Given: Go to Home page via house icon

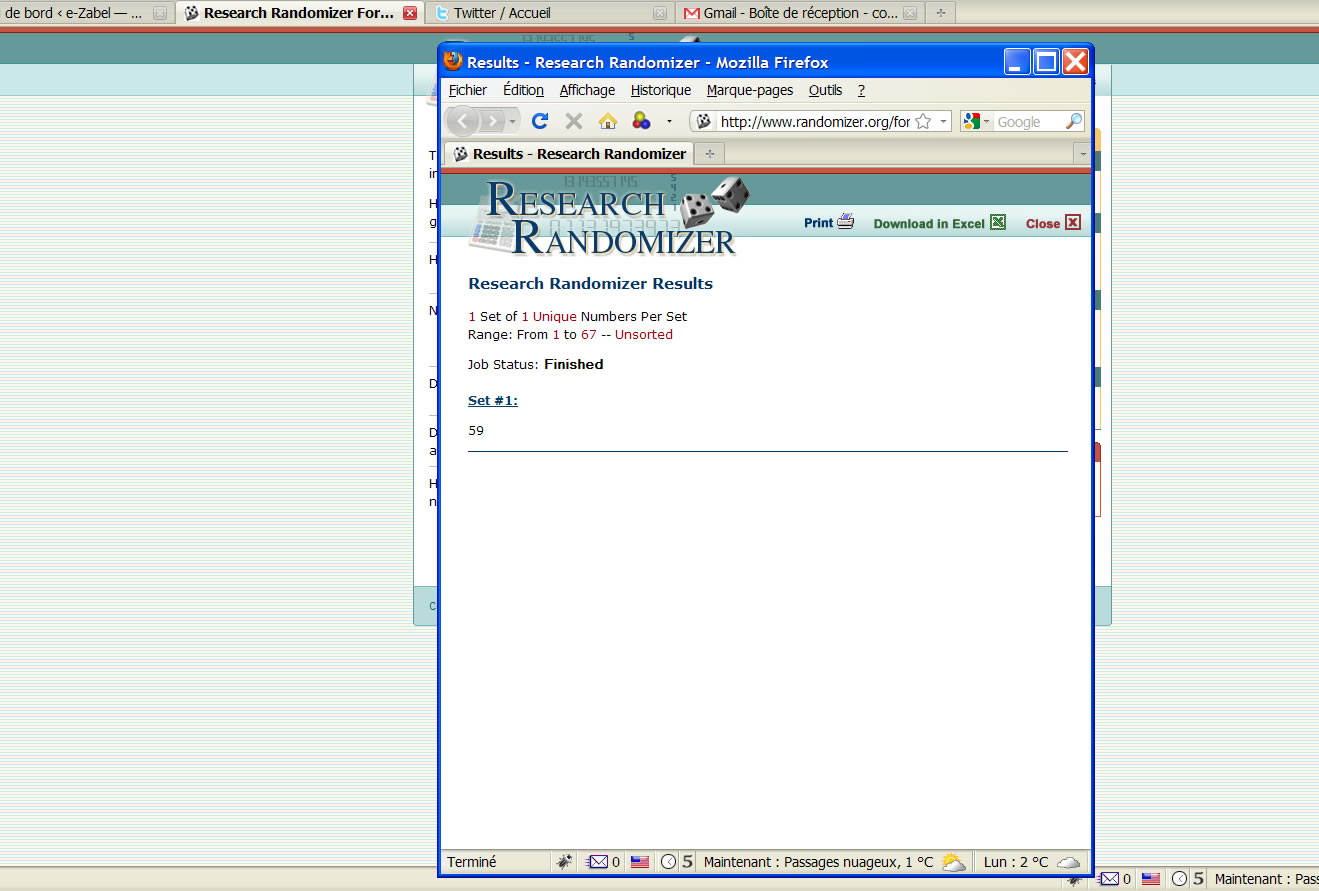Looking at the screenshot, I should 607,121.
